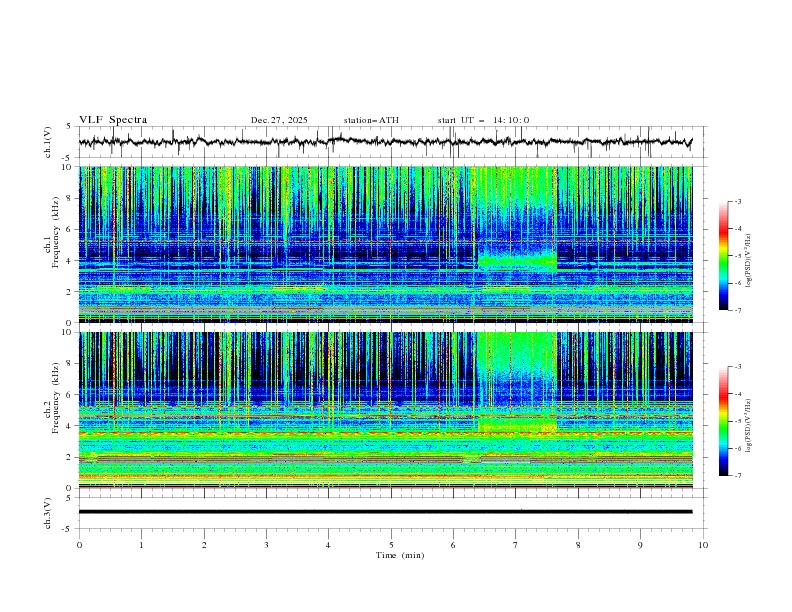Image resolution: width=792 pixels, height=612 pixels.
Task: Click the log(PSD) label beside ch.1 color scale
Action: (749, 261)
